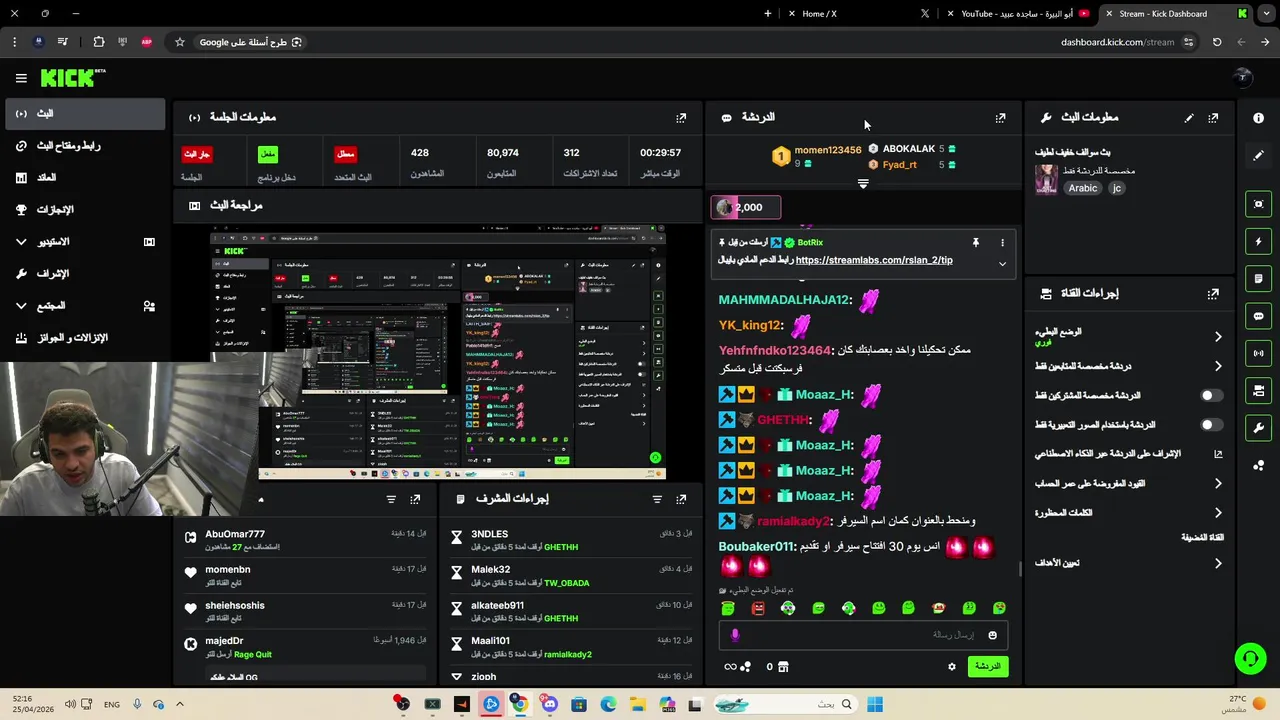Edit stream info with pencil icon in panel header
Screen dimensions: 1280x720
1189,118
